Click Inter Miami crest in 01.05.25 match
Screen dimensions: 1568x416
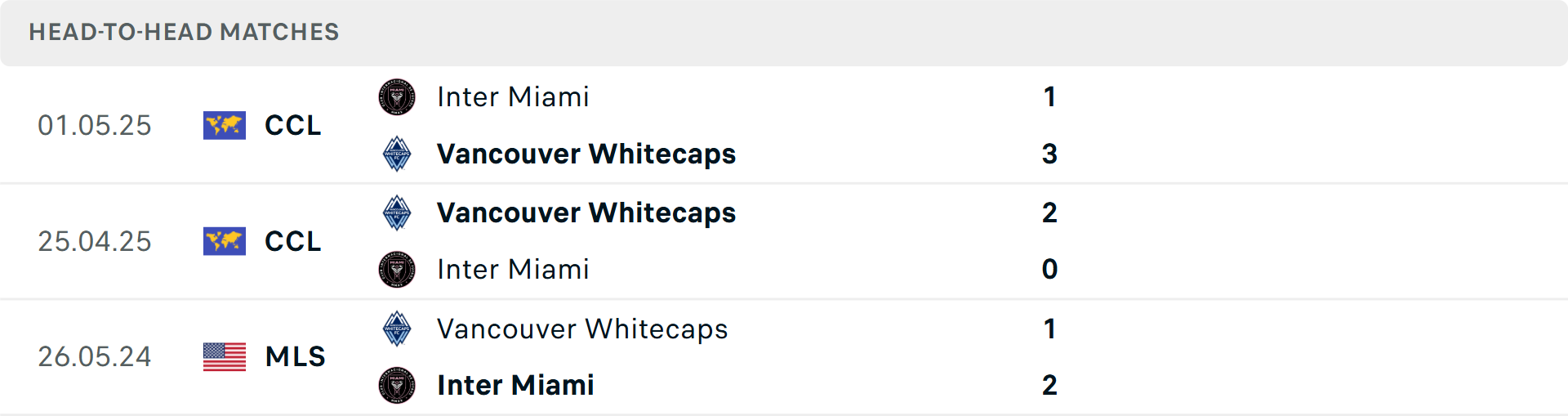click(397, 97)
